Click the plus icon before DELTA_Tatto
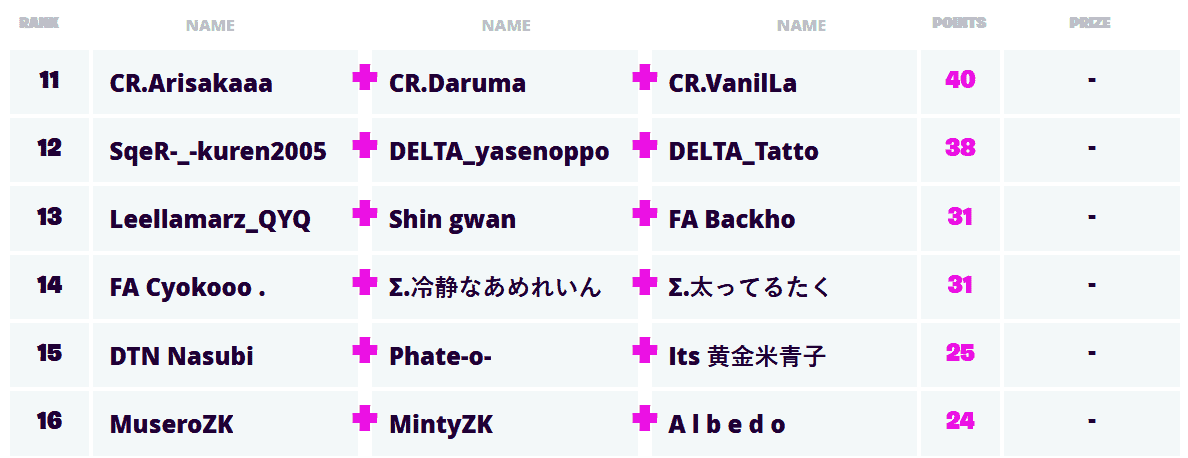Image resolution: width=1188 pixels, height=458 pixels. [x=645, y=146]
